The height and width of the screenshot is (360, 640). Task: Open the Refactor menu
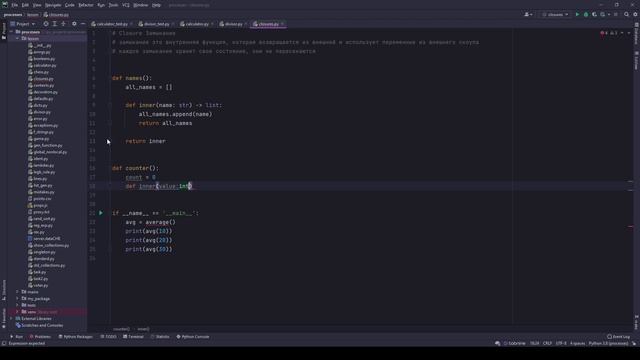[86, 5]
